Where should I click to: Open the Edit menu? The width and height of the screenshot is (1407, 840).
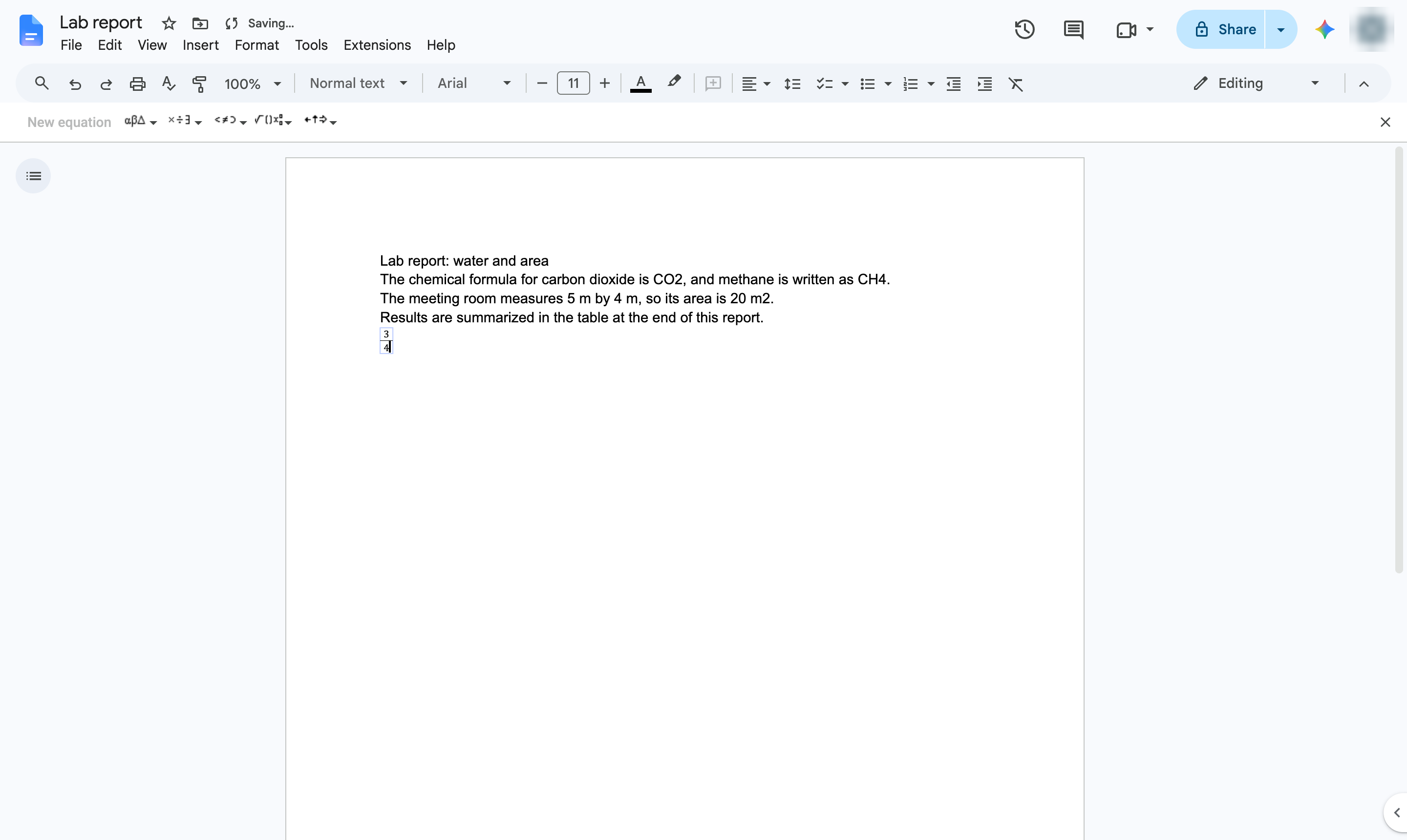coord(110,45)
